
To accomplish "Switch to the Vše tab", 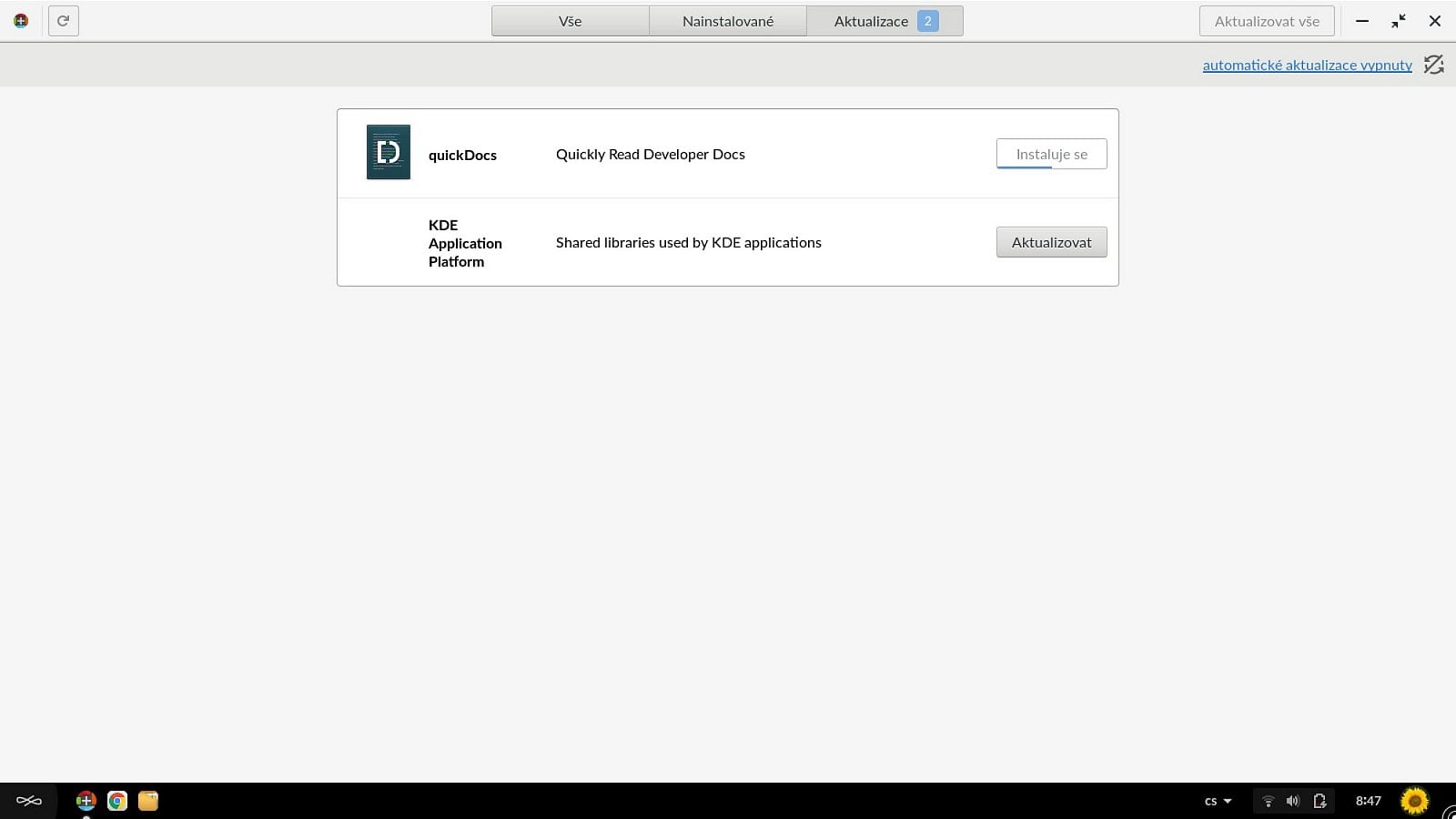I will tap(571, 21).
